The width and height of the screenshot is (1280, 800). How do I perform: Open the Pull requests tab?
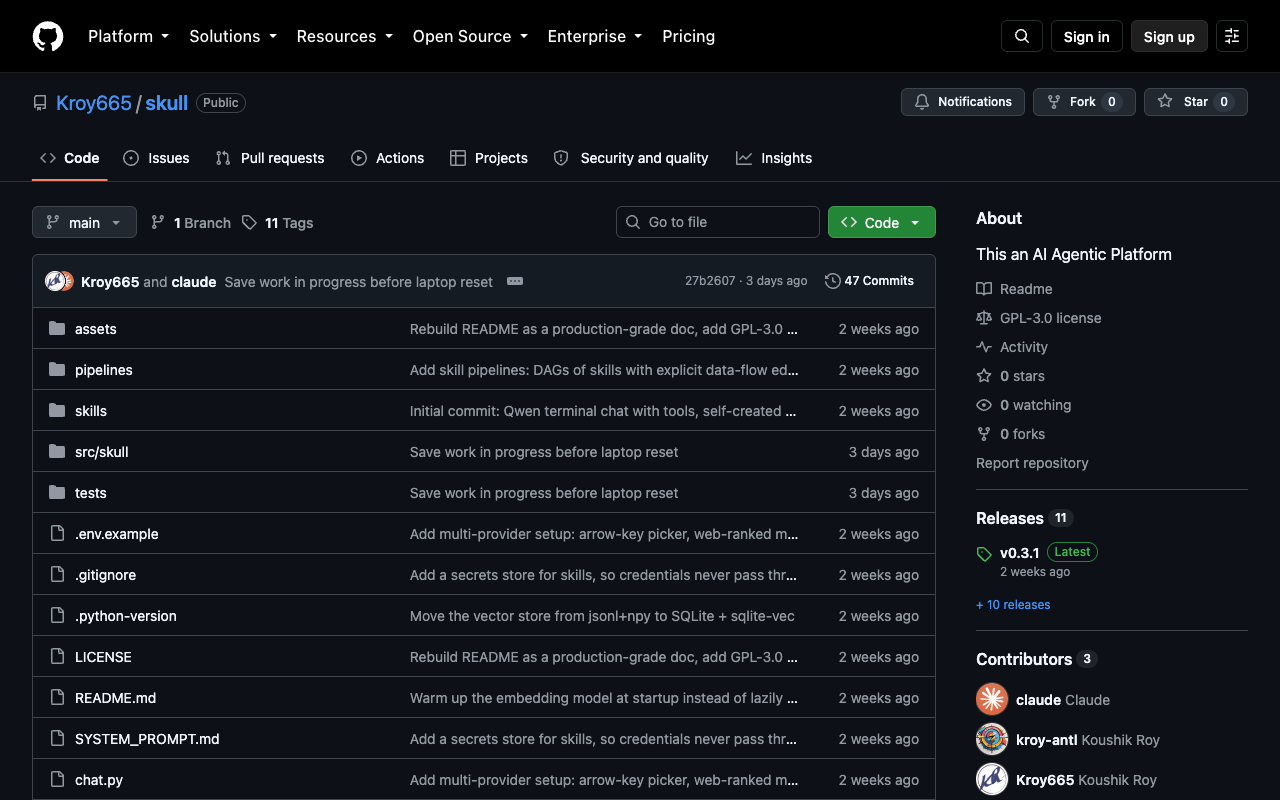270,158
